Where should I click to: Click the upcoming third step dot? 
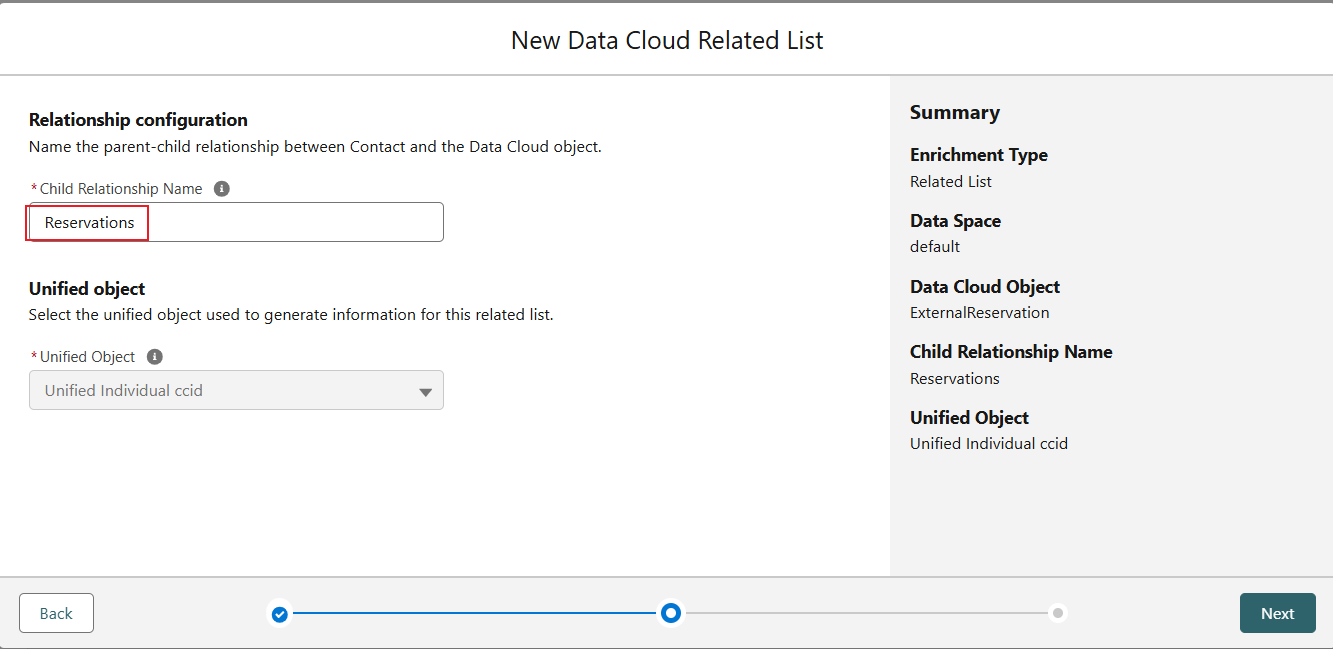pos(1058,612)
